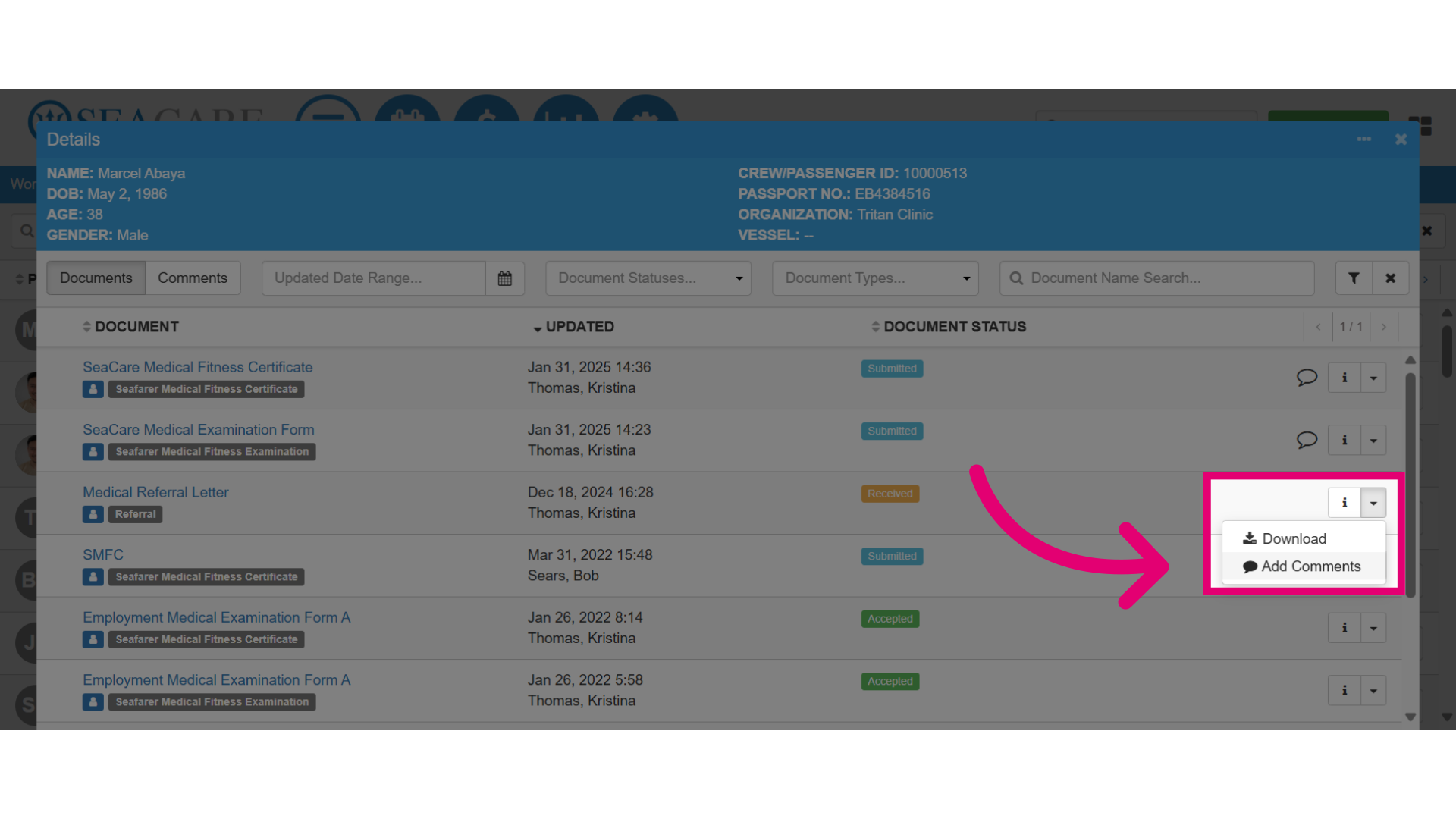Open Employment Medical Examination Form A dated 5:58
Image resolution: width=1456 pixels, height=819 pixels.
[216, 680]
